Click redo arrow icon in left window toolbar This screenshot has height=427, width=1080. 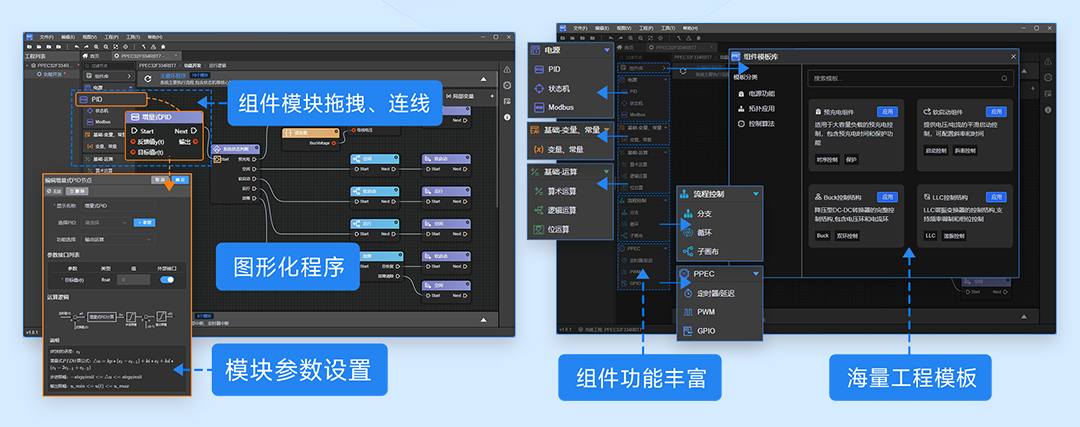coord(87,46)
